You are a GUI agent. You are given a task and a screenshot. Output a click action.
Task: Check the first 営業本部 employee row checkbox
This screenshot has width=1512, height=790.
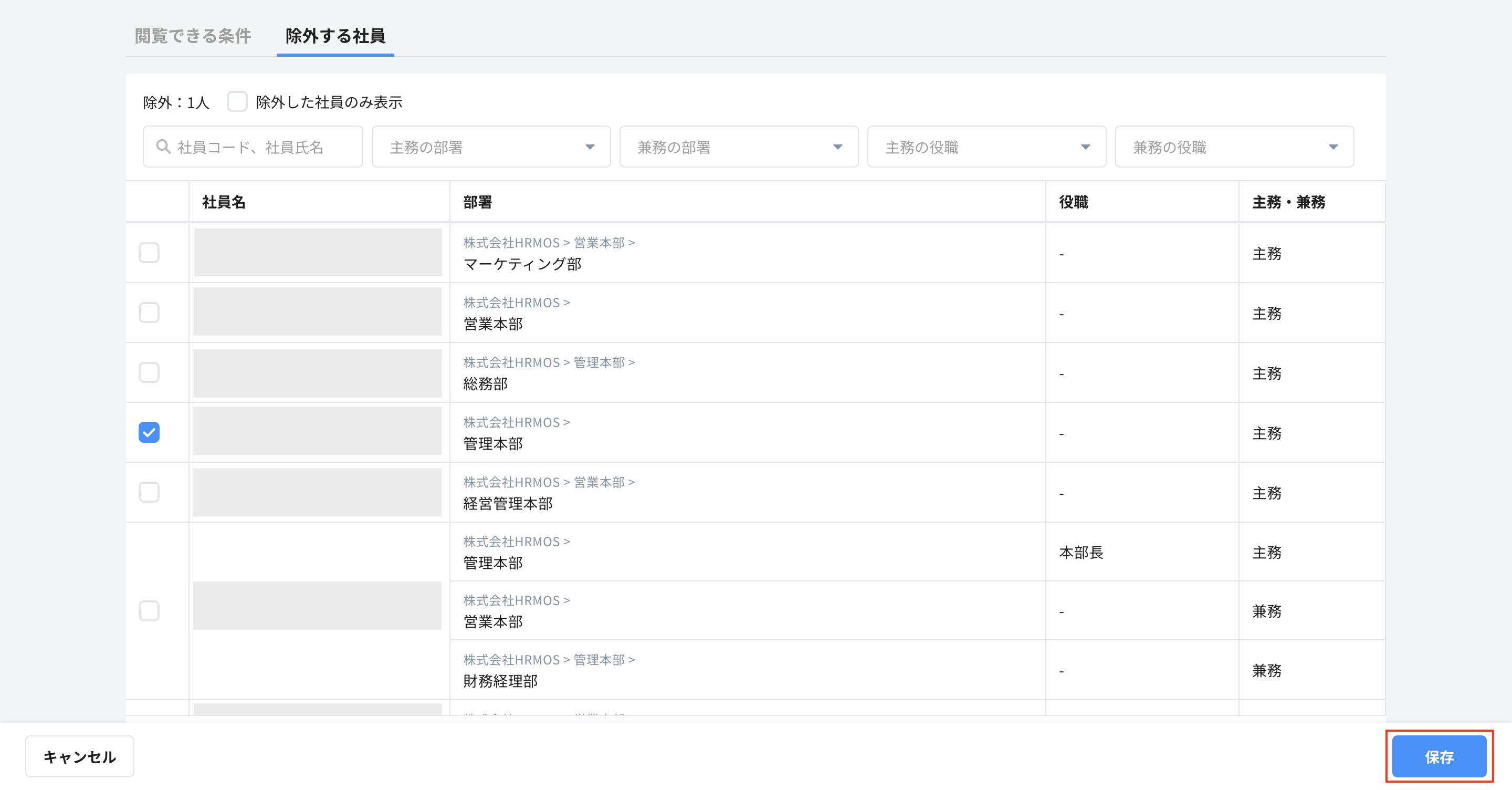pos(149,313)
